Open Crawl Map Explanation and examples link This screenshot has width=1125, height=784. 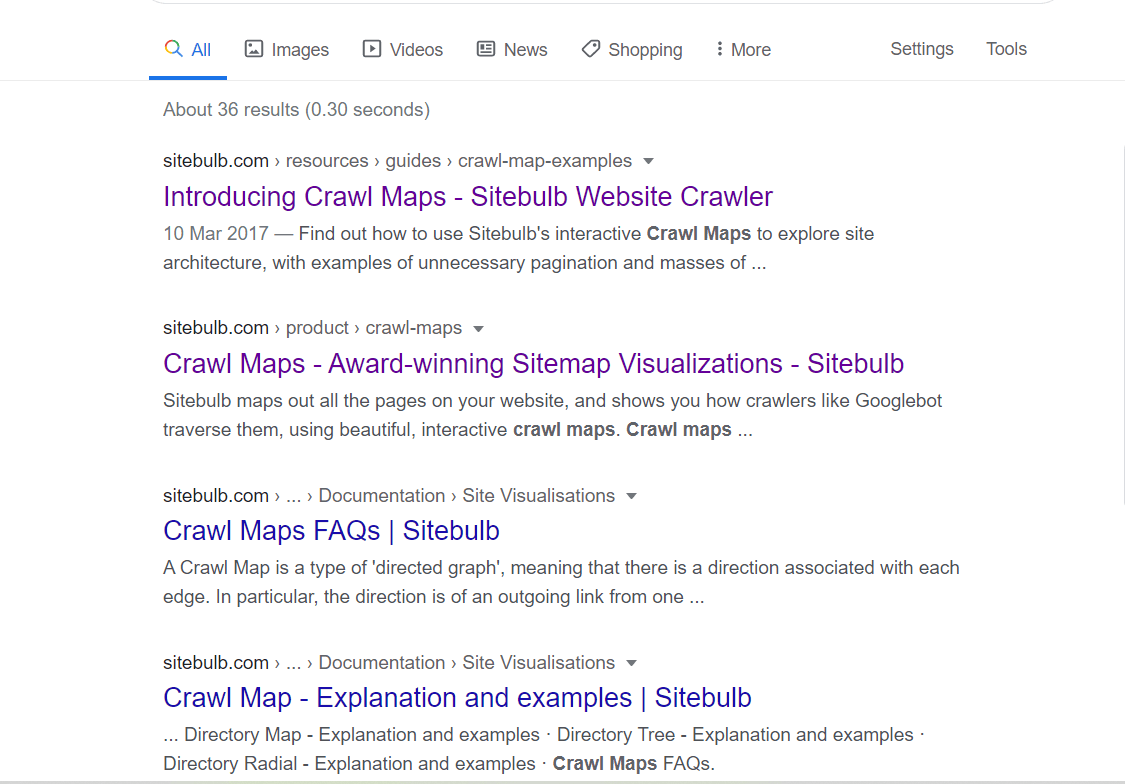pos(457,698)
